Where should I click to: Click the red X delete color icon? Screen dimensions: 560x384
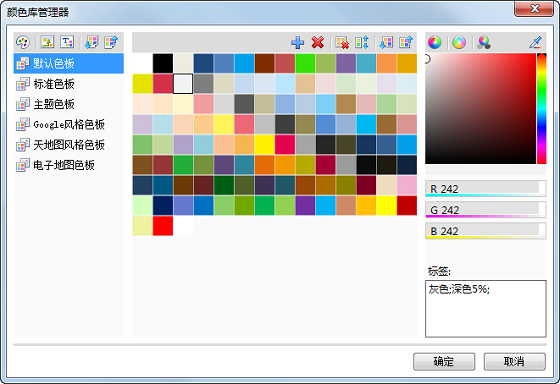pos(318,42)
